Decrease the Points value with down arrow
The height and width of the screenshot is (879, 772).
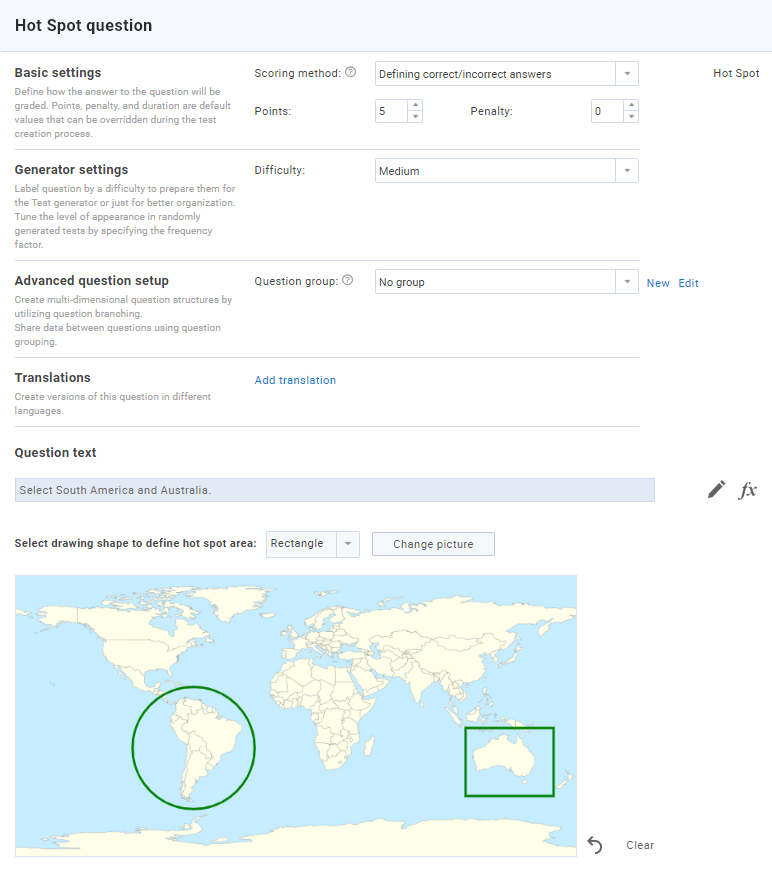(415, 116)
